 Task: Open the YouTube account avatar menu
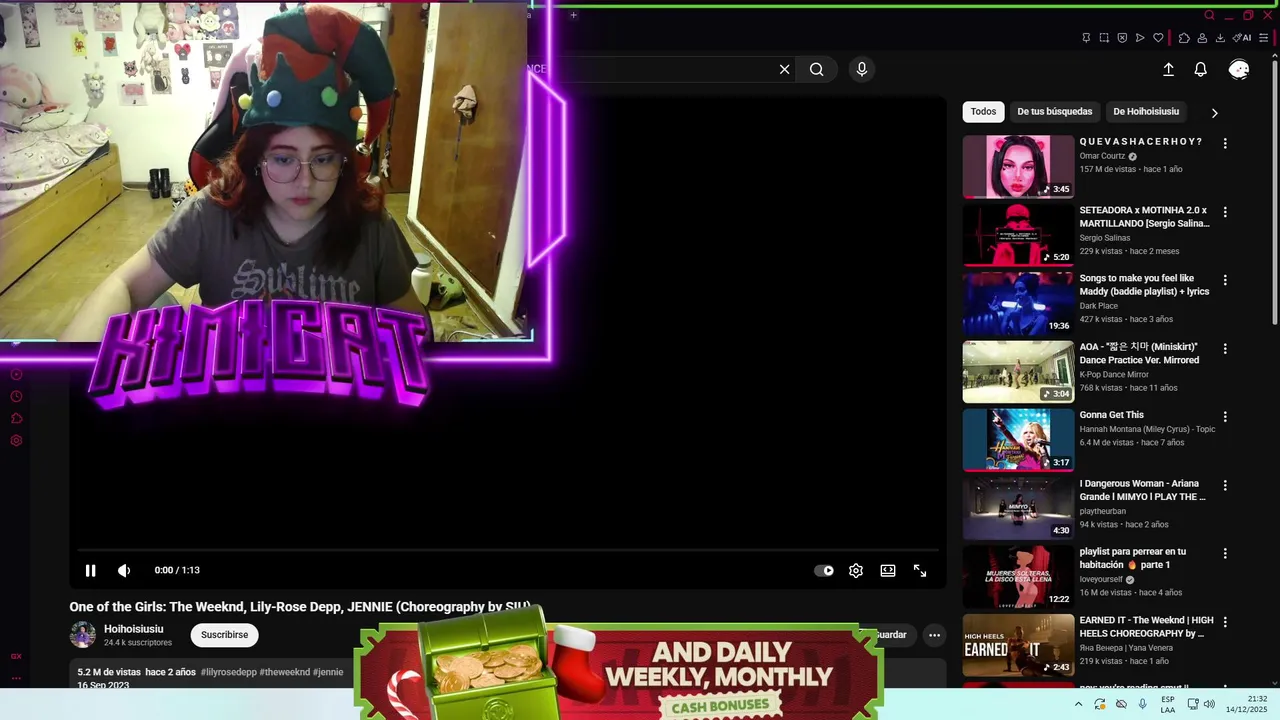1239,69
